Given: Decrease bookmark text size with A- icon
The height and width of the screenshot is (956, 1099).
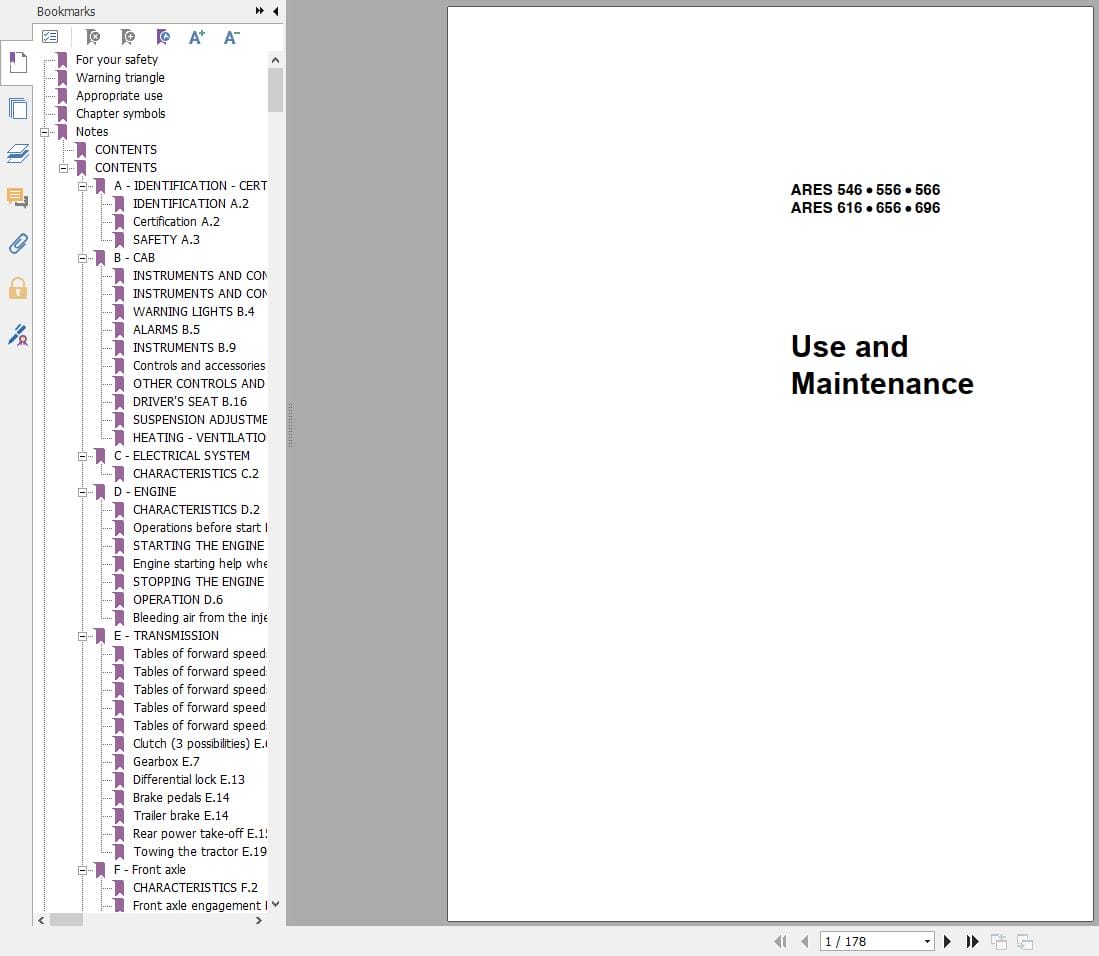Looking at the screenshot, I should [x=231, y=36].
